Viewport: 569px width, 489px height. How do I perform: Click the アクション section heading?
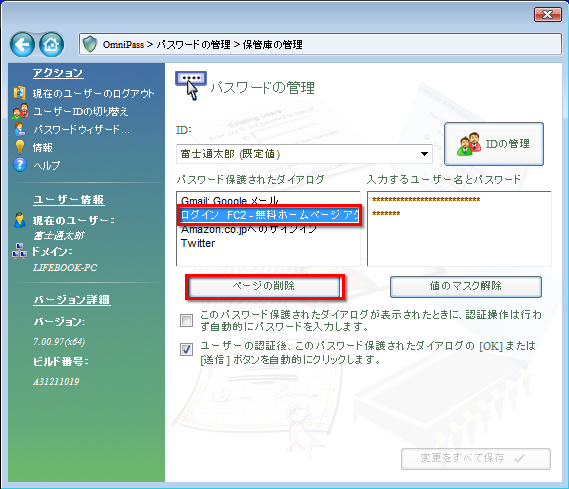(58, 73)
